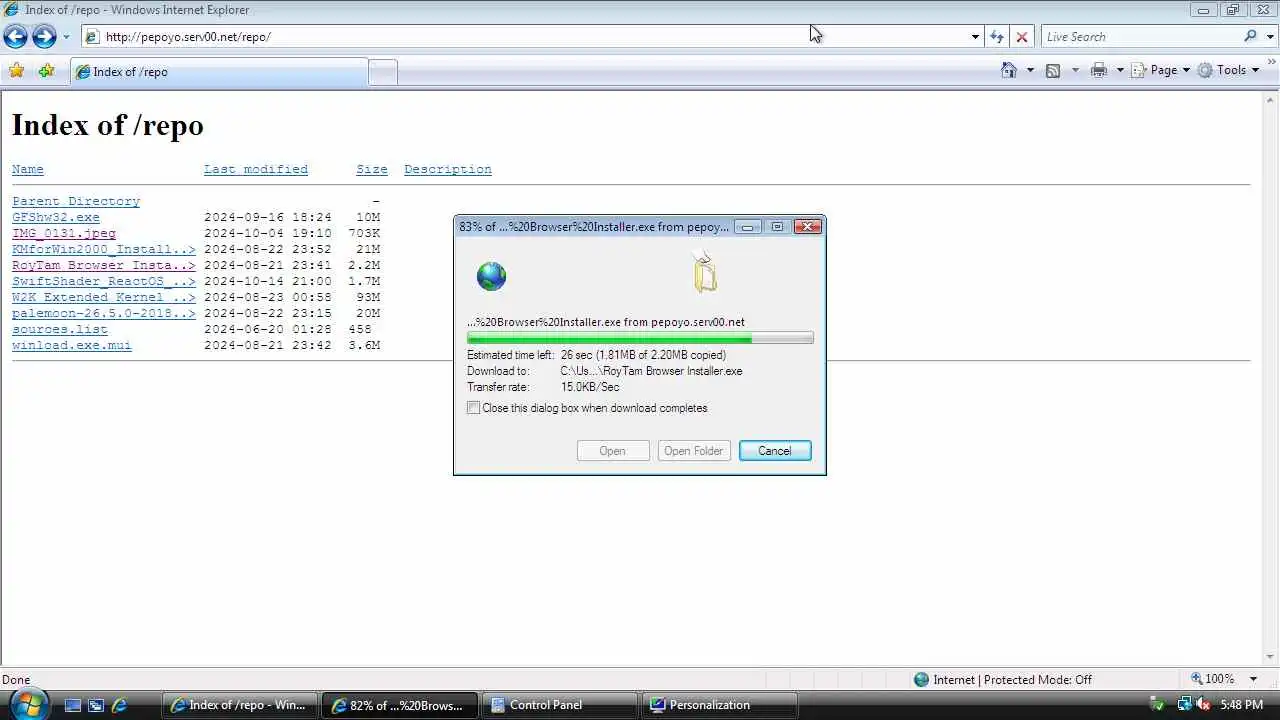This screenshot has height=720, width=1280.
Task: Click the search magnifier icon
Action: (x=1250, y=37)
